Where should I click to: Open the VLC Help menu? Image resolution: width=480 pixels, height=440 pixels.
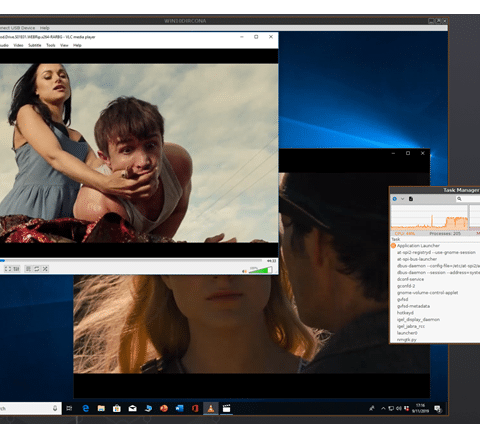[x=77, y=45]
